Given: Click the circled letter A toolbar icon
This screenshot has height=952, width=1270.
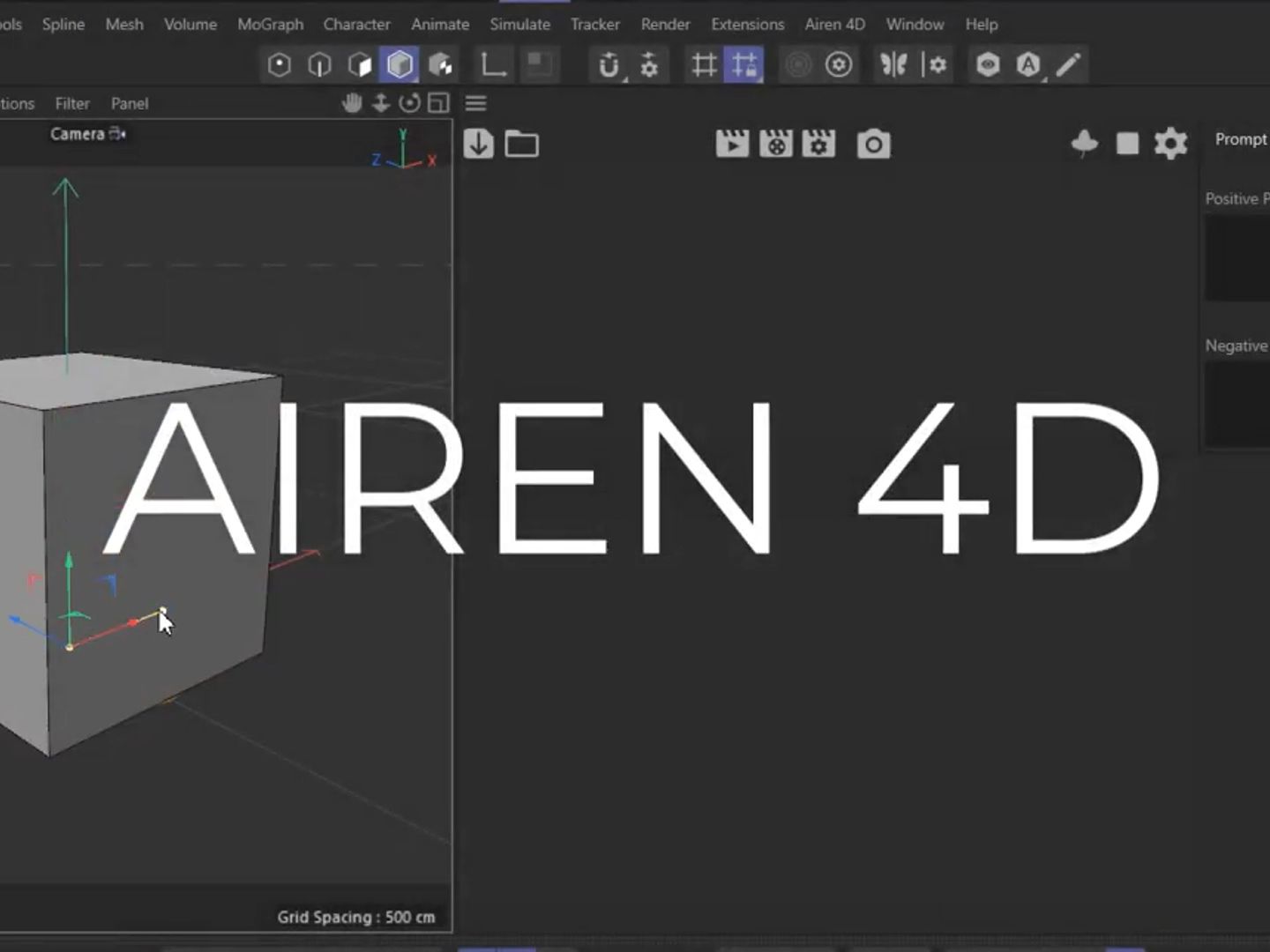Looking at the screenshot, I should click(x=1028, y=65).
